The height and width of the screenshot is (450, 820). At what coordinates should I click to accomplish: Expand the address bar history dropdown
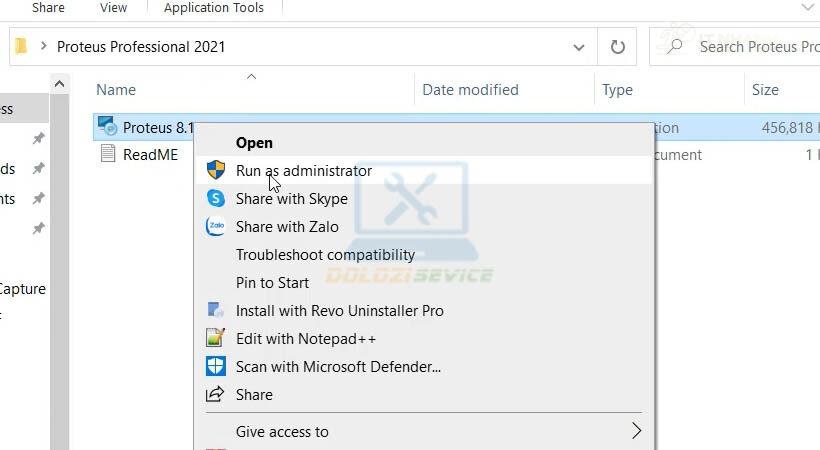pos(578,47)
